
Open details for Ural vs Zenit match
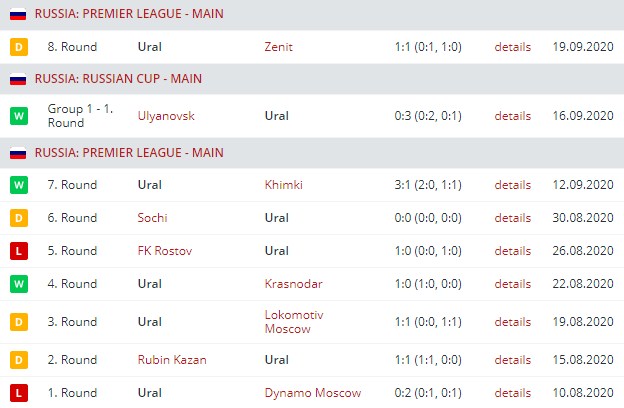pyautogui.click(x=512, y=47)
